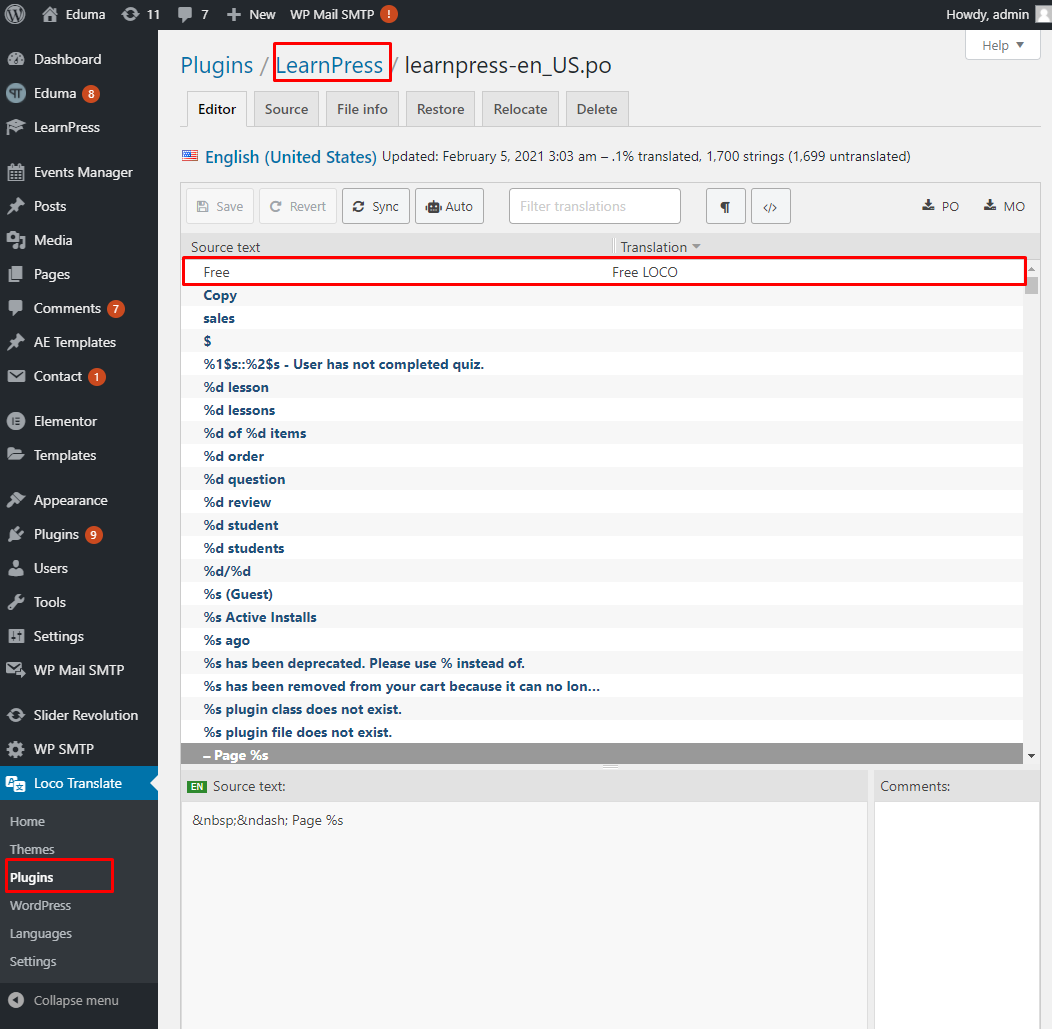Viewport: 1052px width, 1029px height.
Task: Download the PO file
Action: point(939,206)
